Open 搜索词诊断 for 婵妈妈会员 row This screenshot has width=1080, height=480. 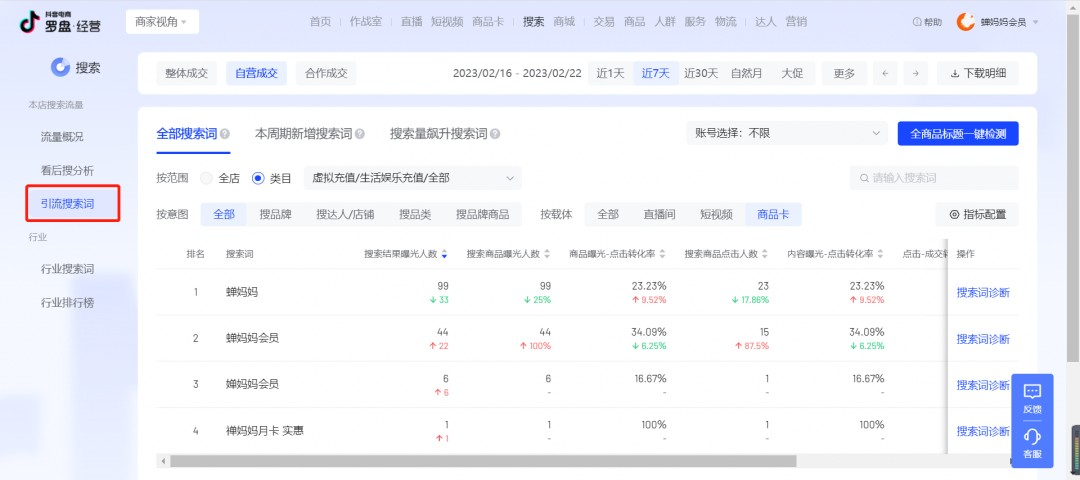pos(983,385)
